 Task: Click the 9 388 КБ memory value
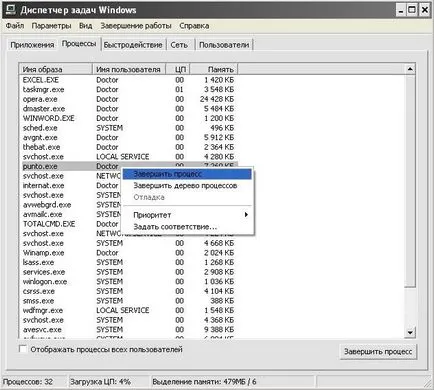(219, 330)
